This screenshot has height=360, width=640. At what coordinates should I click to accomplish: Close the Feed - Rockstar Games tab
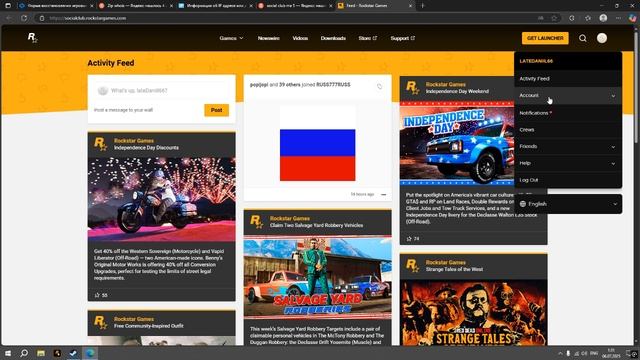[x=411, y=6]
